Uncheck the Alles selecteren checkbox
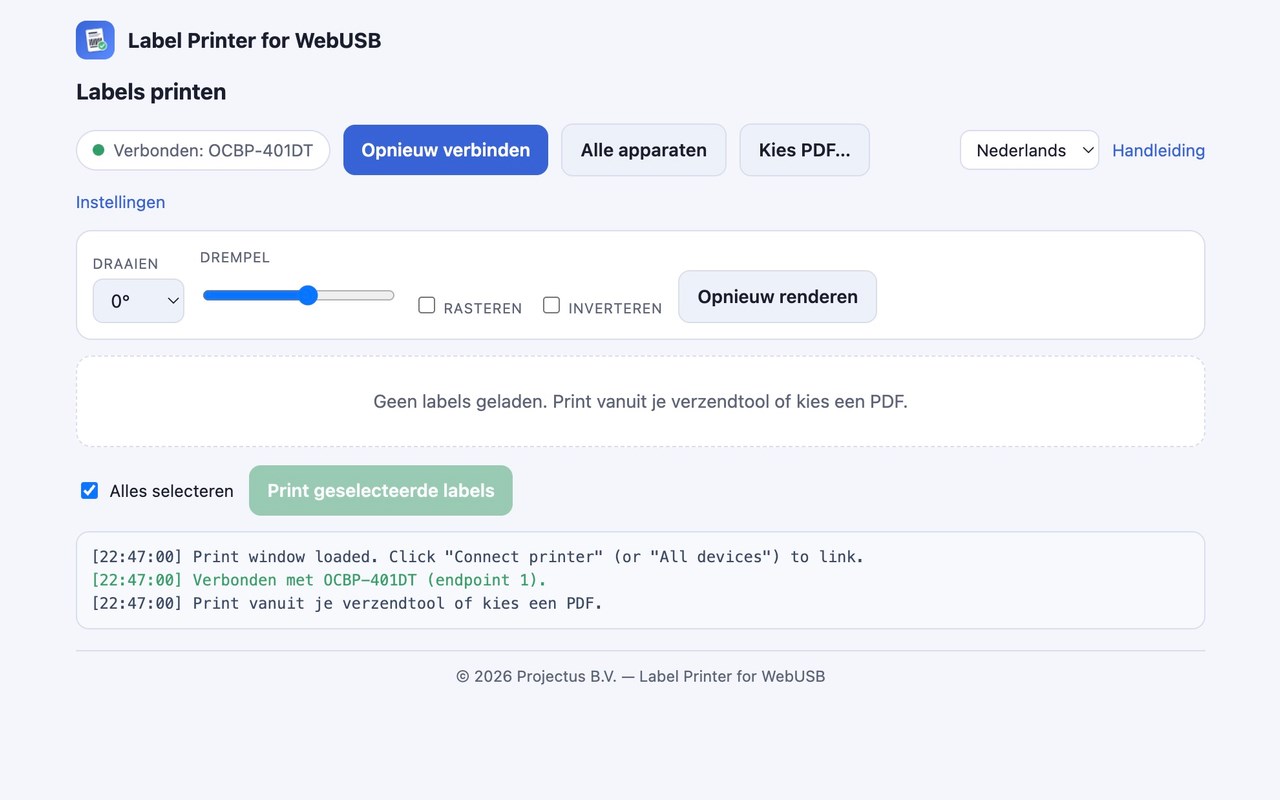The image size is (1280, 800). 90,491
